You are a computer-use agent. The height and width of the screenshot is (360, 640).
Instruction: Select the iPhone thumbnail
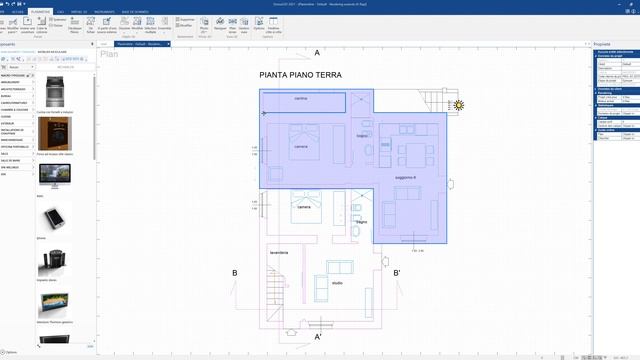coord(55,218)
